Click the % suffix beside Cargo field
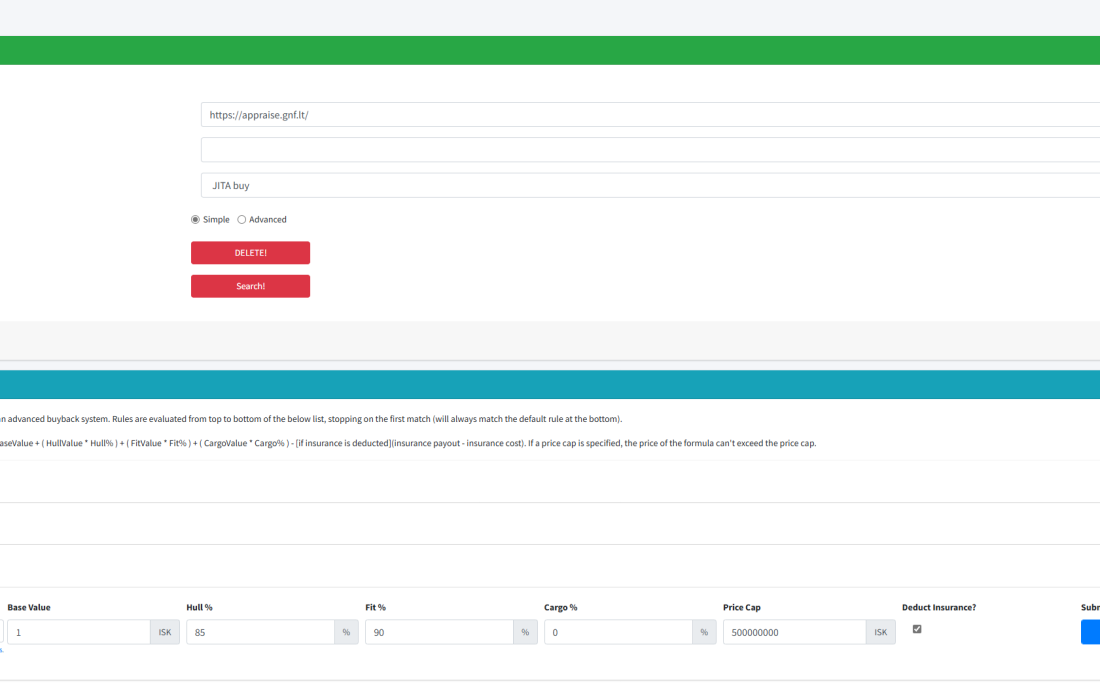Image resolution: width=1100 pixels, height=700 pixels. tap(704, 632)
